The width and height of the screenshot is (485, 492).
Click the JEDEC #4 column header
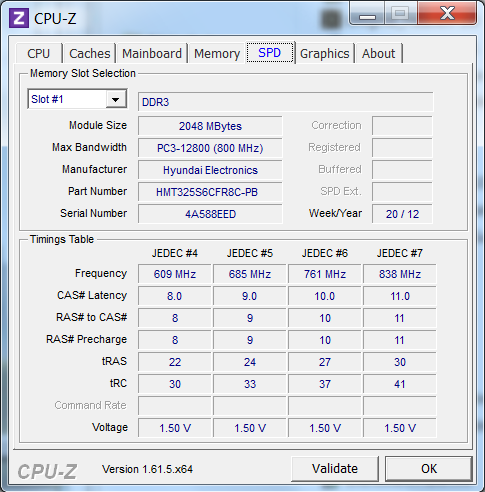(175, 253)
